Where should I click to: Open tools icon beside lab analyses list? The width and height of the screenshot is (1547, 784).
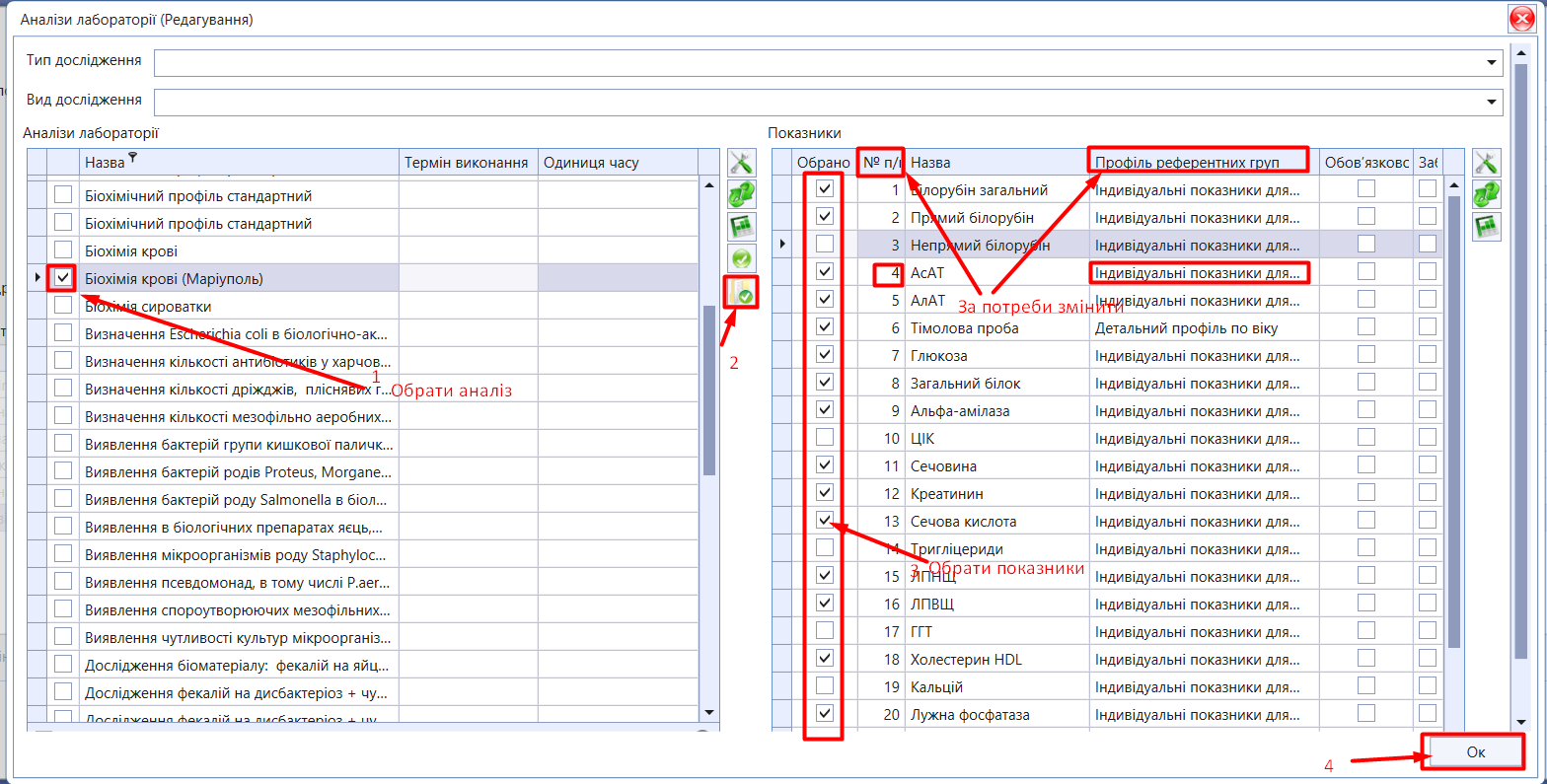tap(741, 163)
